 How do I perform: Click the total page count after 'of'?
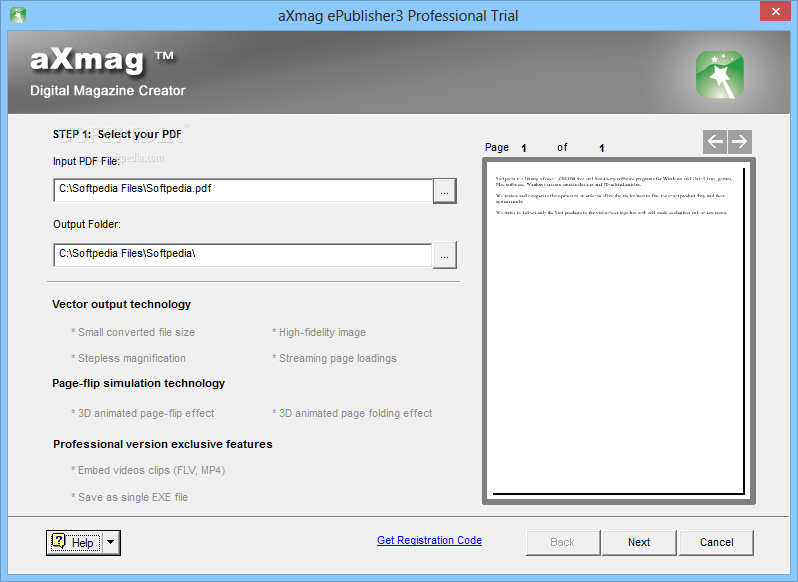[602, 148]
